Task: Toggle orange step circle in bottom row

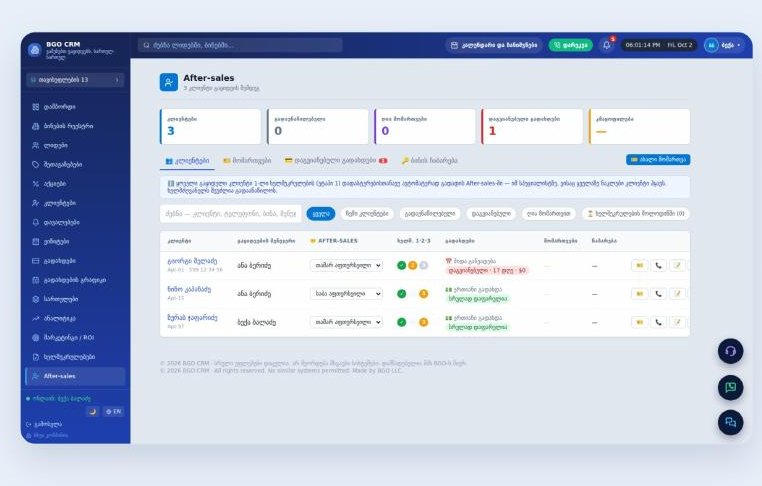Action: 424,322
